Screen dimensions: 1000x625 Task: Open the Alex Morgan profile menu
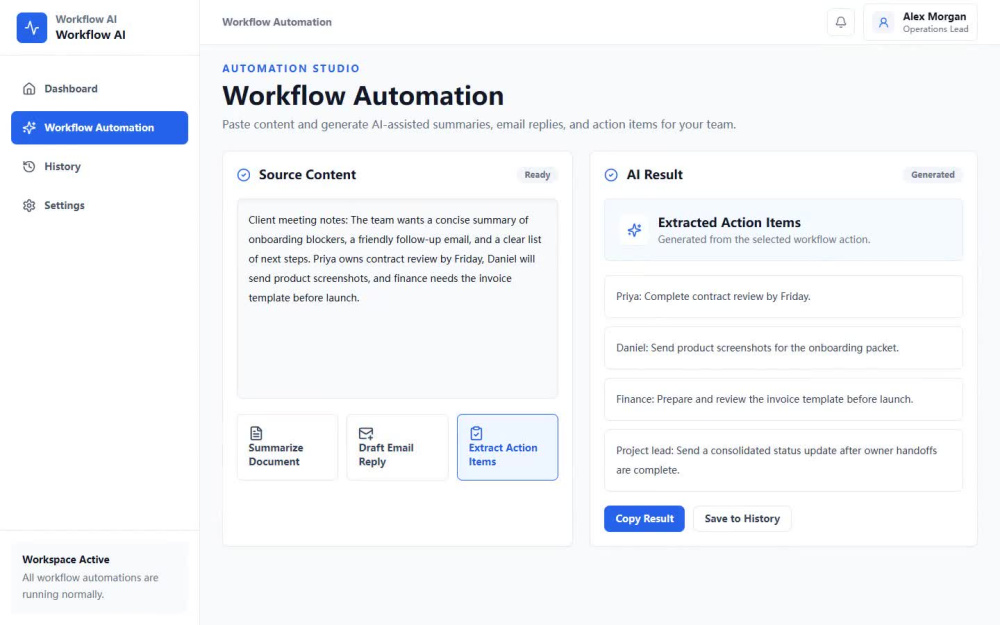click(x=920, y=22)
